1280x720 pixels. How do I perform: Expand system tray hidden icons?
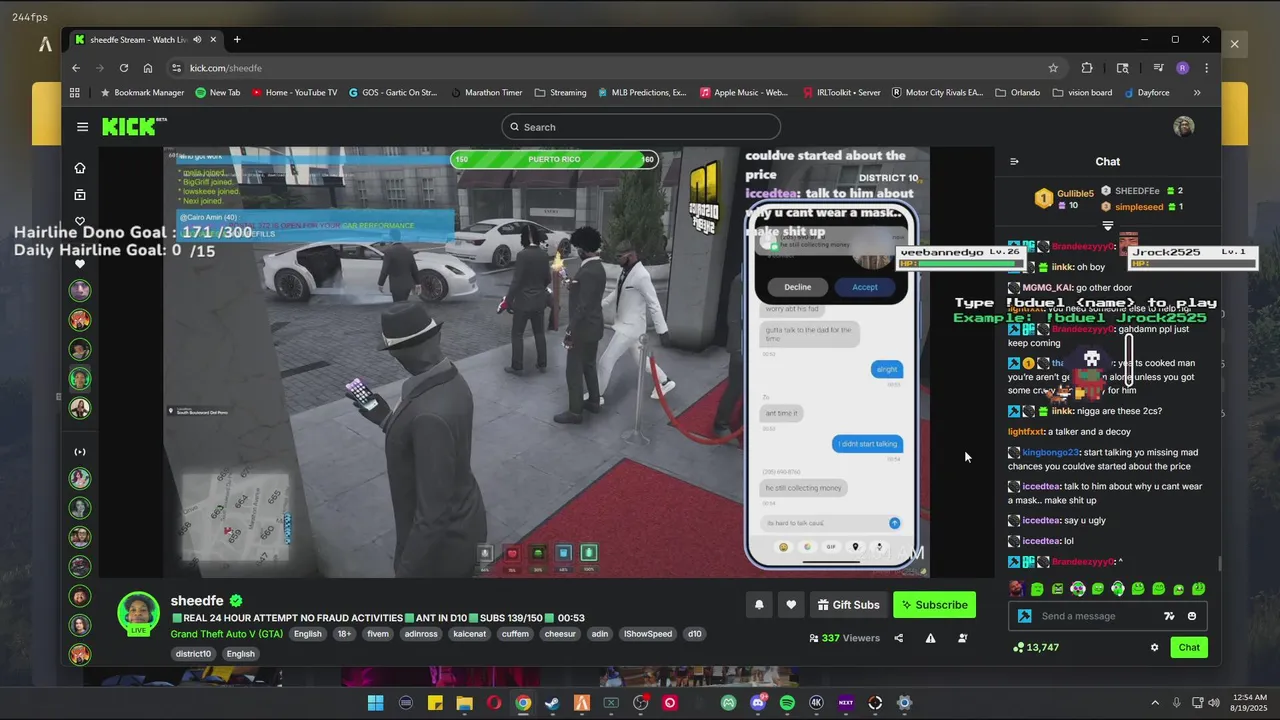click(1155, 703)
